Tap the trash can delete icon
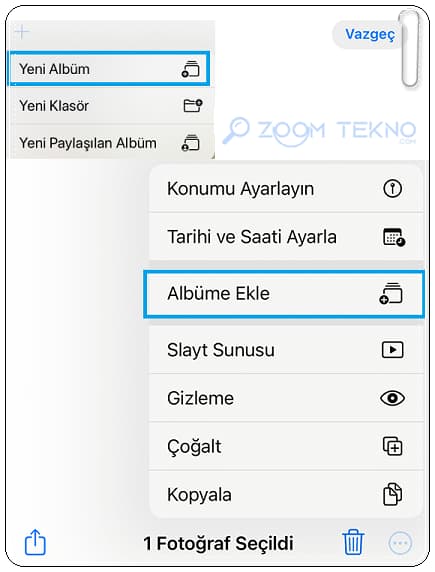Viewport: 435px width, 572px height. click(353, 542)
